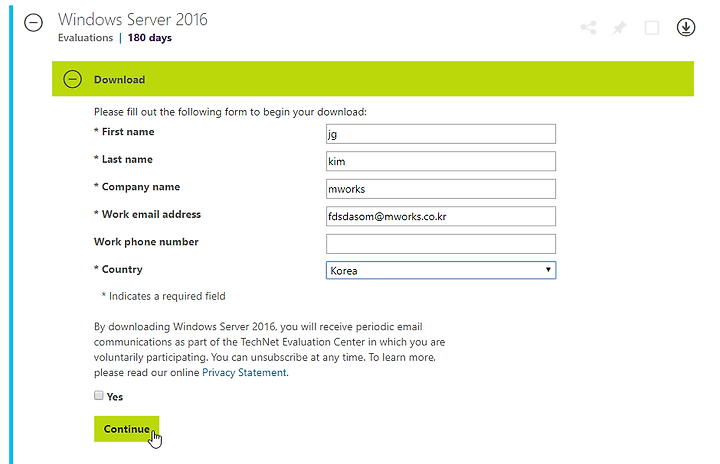Open the Privacy Statement link
Screen dimensions: 720x464
click(245, 372)
